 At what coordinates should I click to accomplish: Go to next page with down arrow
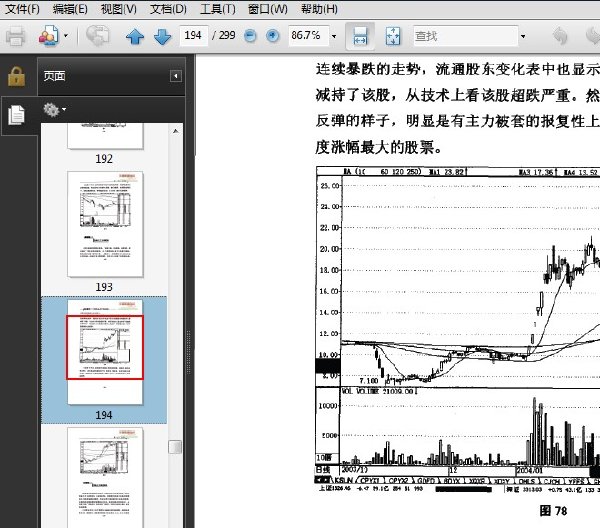(x=163, y=36)
